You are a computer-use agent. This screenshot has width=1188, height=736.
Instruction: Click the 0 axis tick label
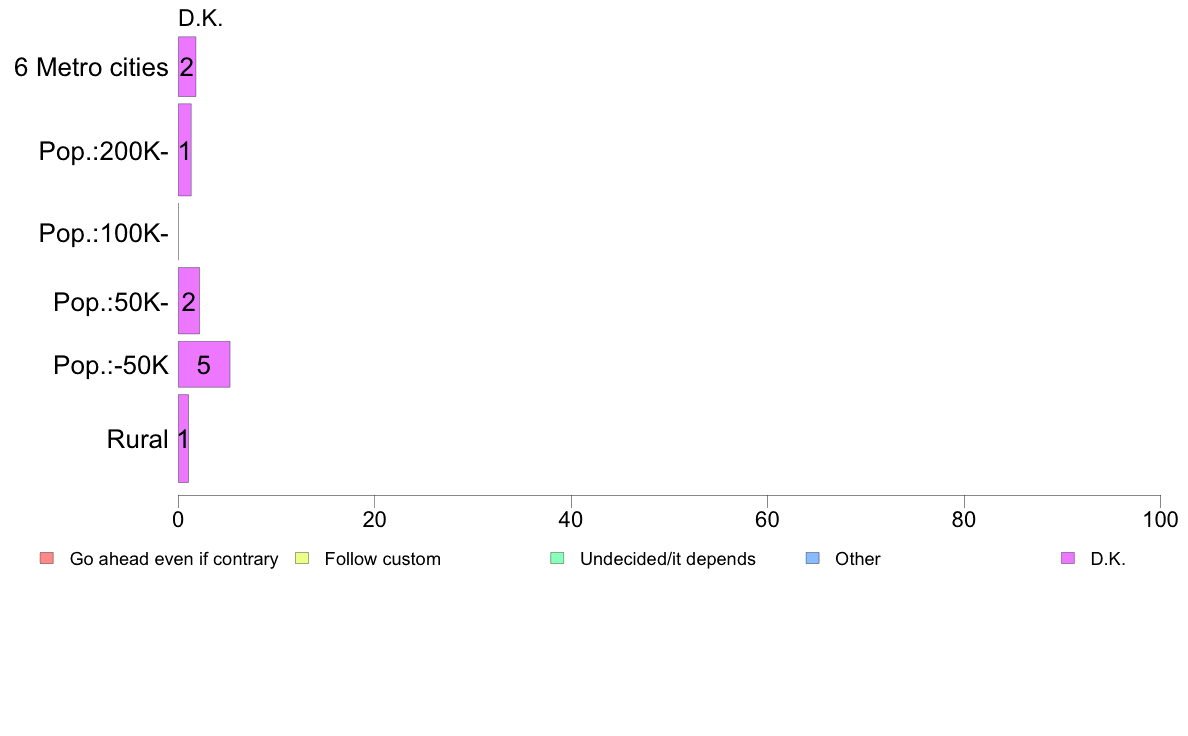[178, 519]
